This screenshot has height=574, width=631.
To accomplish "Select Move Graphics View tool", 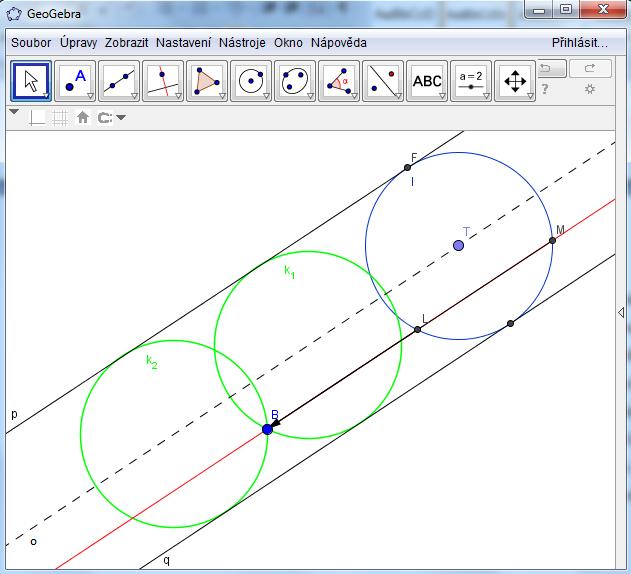I will pyautogui.click(x=515, y=81).
